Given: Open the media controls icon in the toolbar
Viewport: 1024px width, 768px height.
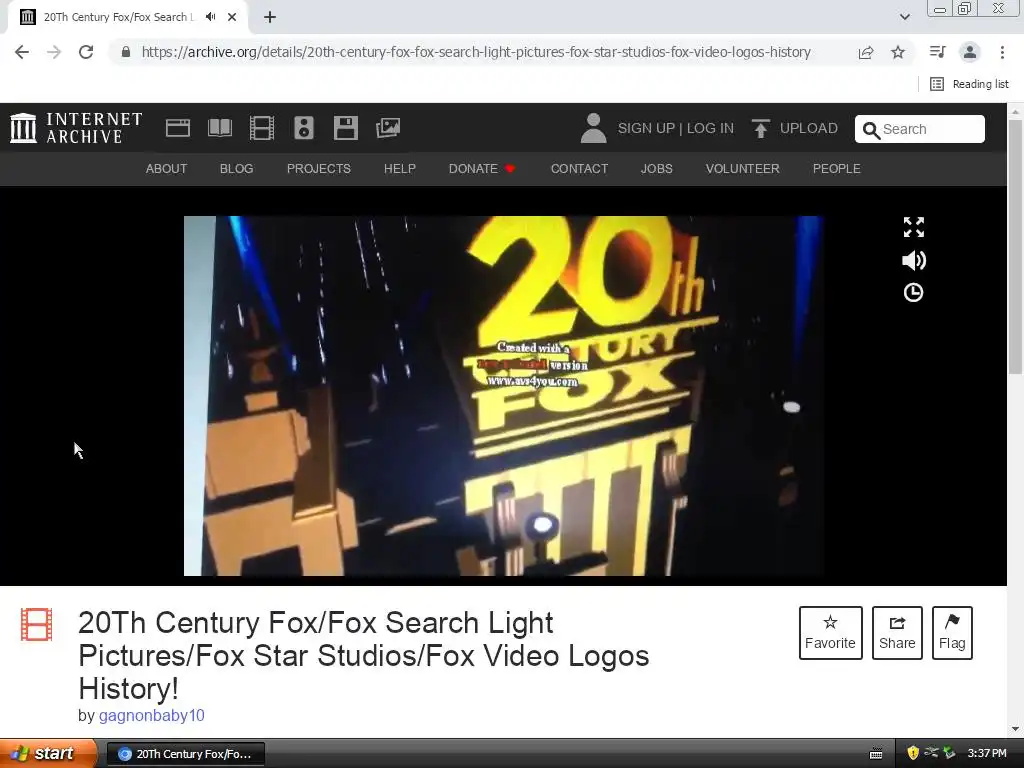Looking at the screenshot, I should coord(937,52).
